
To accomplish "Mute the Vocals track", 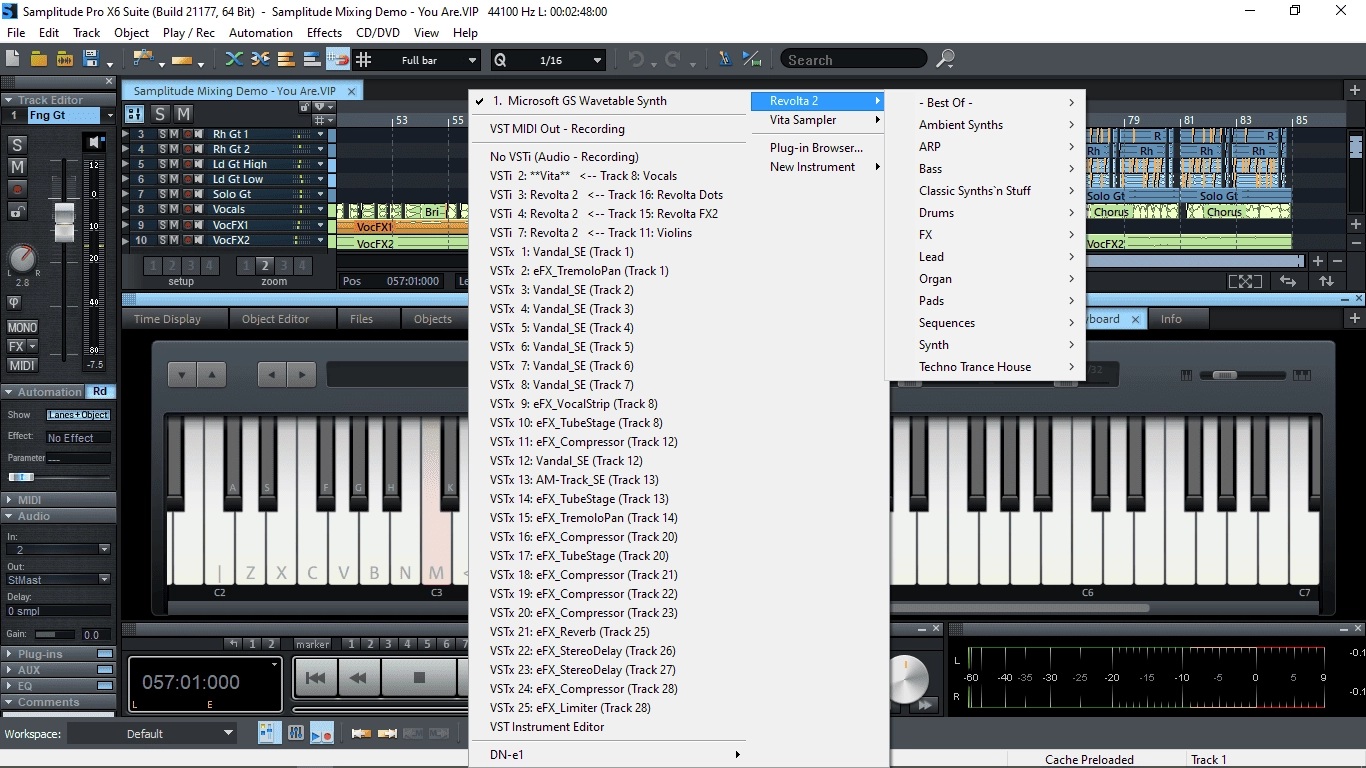I will [173, 209].
